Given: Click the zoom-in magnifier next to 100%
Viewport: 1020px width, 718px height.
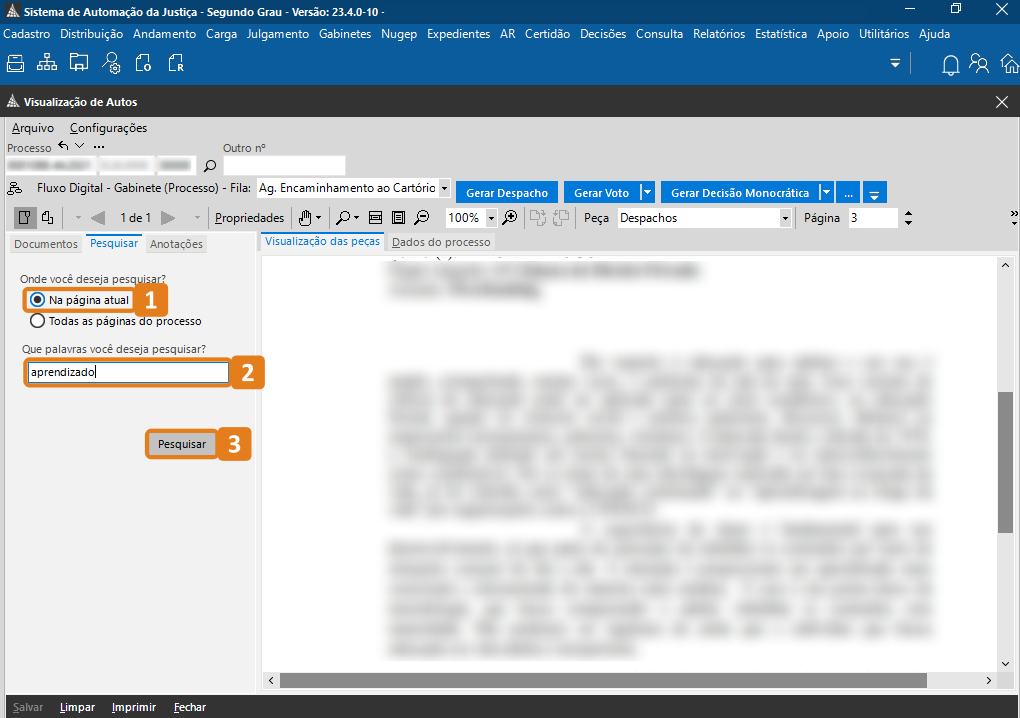Looking at the screenshot, I should click(x=510, y=218).
